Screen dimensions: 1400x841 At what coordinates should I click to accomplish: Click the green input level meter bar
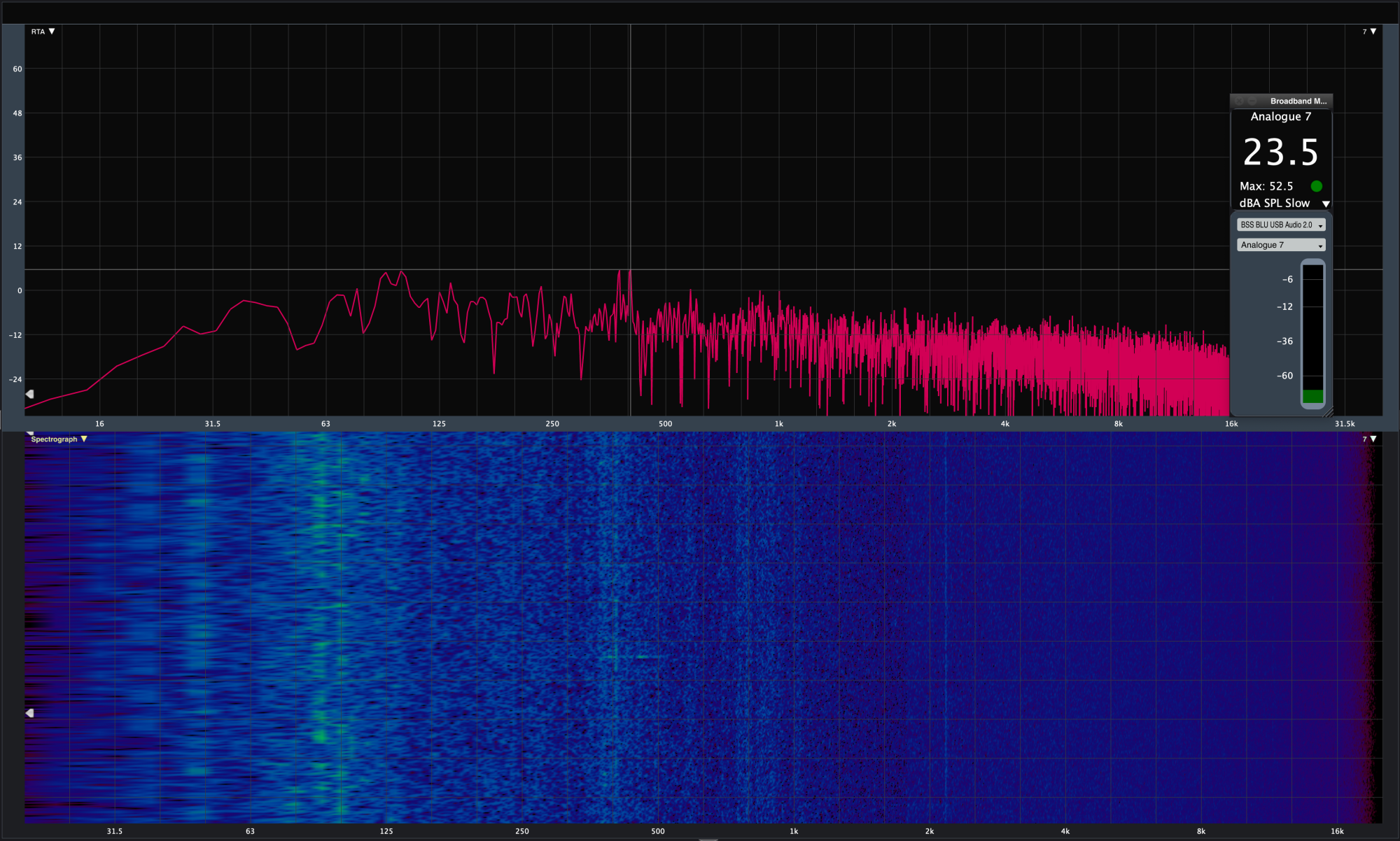click(x=1312, y=396)
